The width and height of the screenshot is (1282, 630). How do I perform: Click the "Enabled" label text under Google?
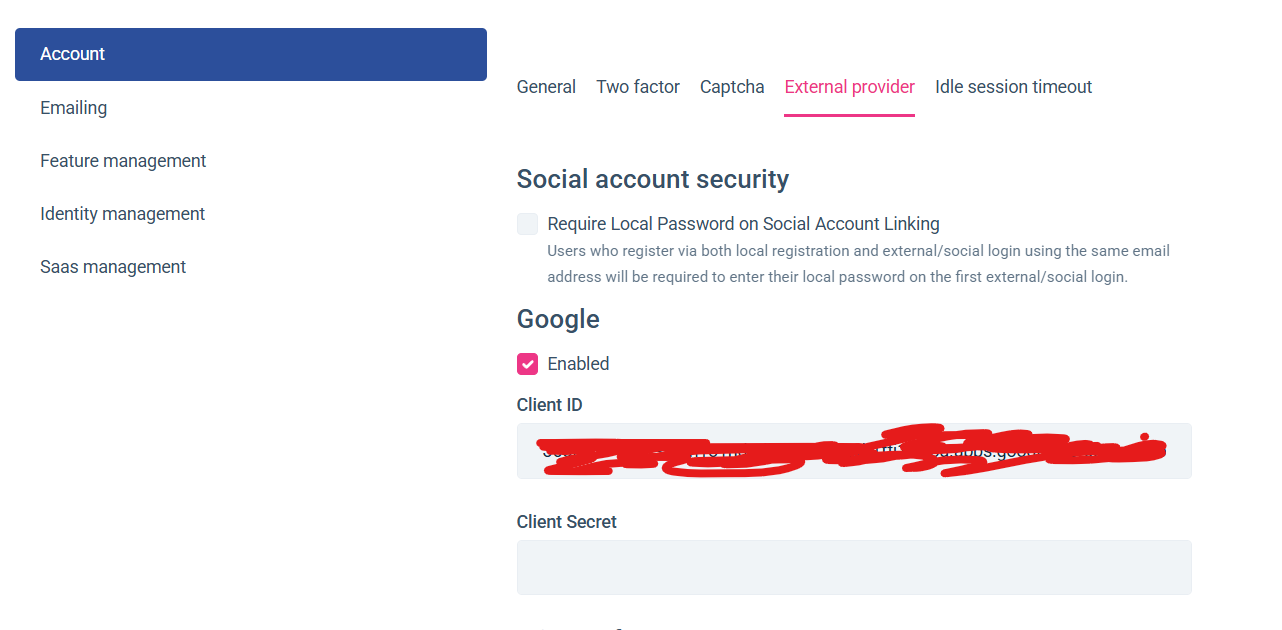click(578, 364)
